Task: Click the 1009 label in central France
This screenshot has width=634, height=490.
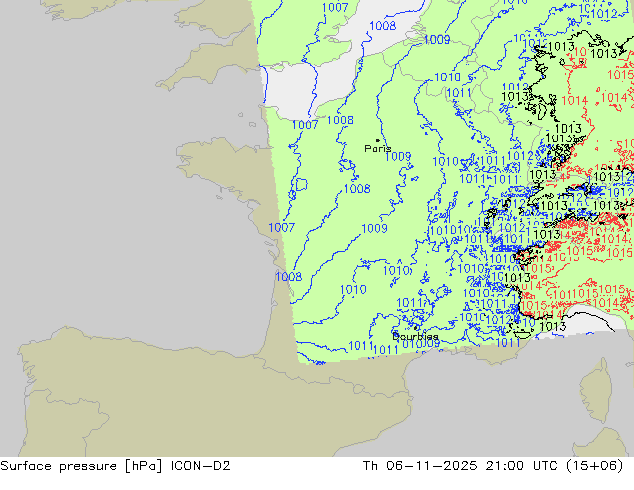Action: tap(374, 228)
